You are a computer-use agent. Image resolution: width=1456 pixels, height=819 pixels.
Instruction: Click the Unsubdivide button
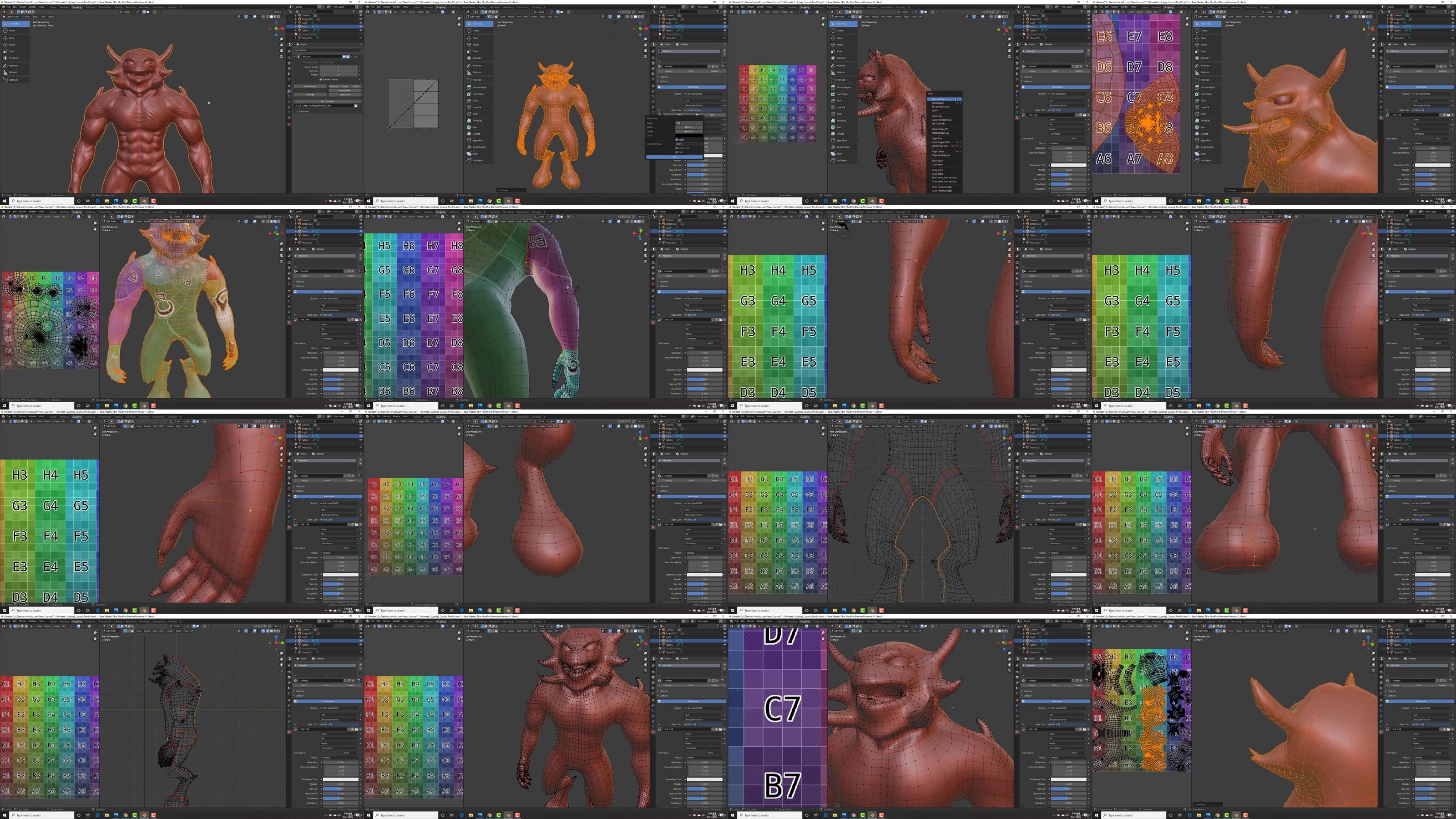click(x=311, y=86)
